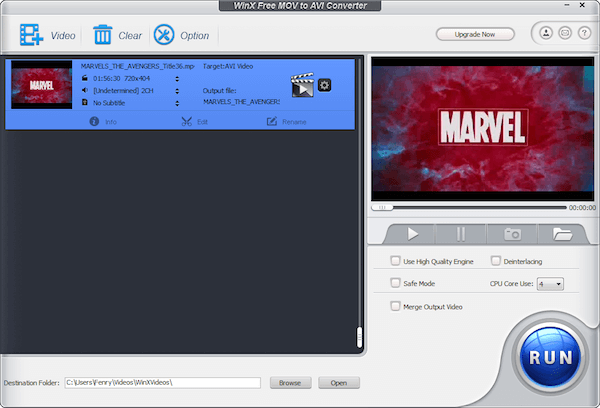This screenshot has height=408, width=600.
Task: Open output settings gear for the video
Action: pyautogui.click(x=324, y=85)
